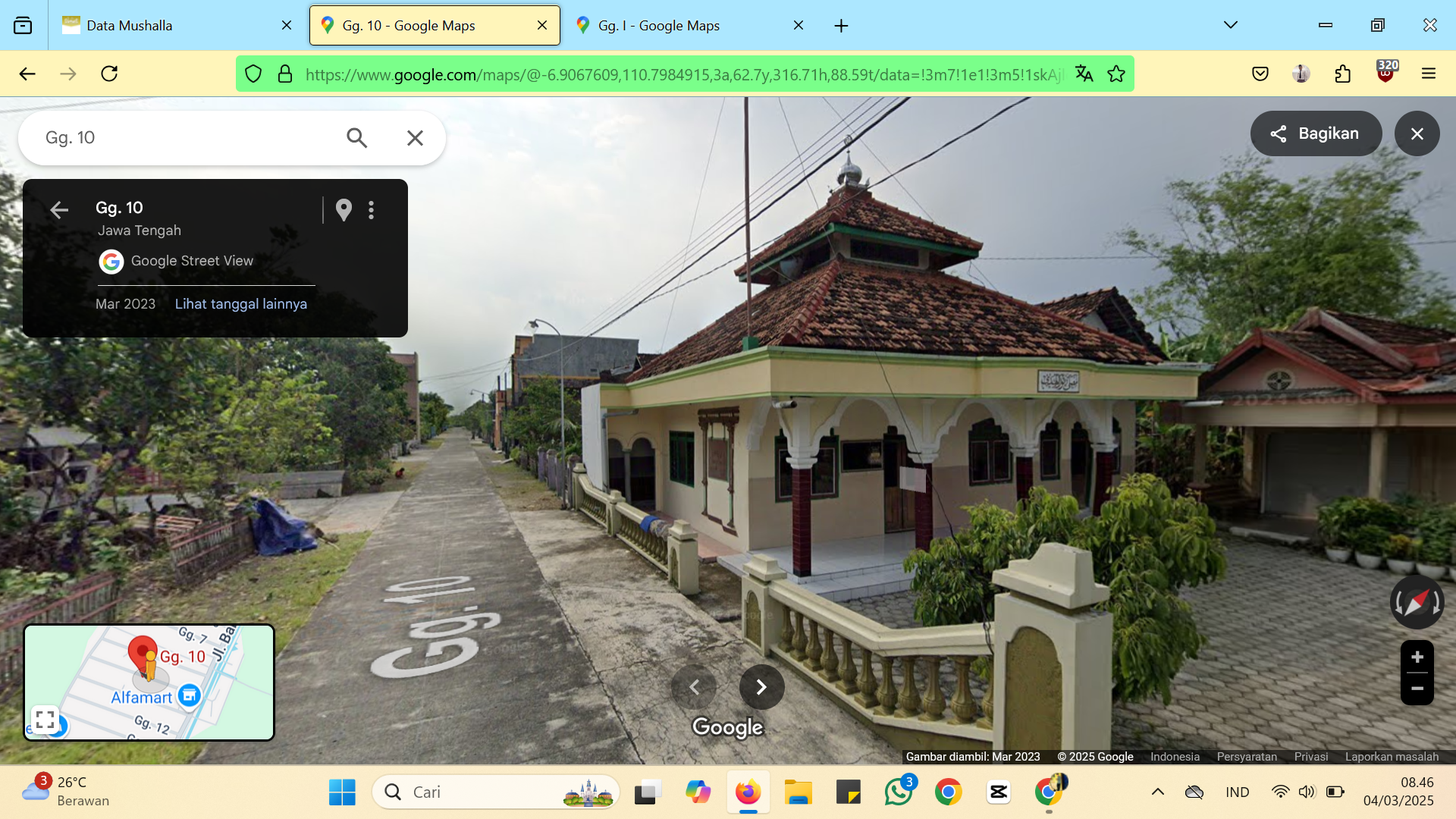Image resolution: width=1456 pixels, height=819 pixels.
Task: Switch to the Data Mushalla tab
Action: (x=176, y=25)
